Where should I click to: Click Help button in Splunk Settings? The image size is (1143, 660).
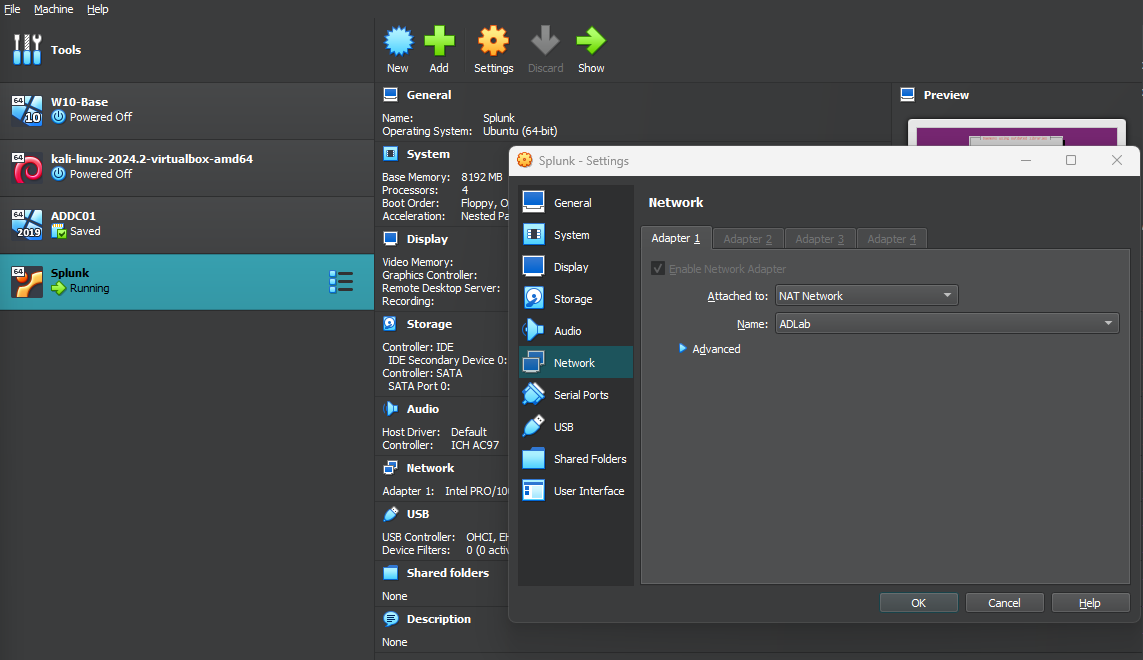[x=1090, y=602]
